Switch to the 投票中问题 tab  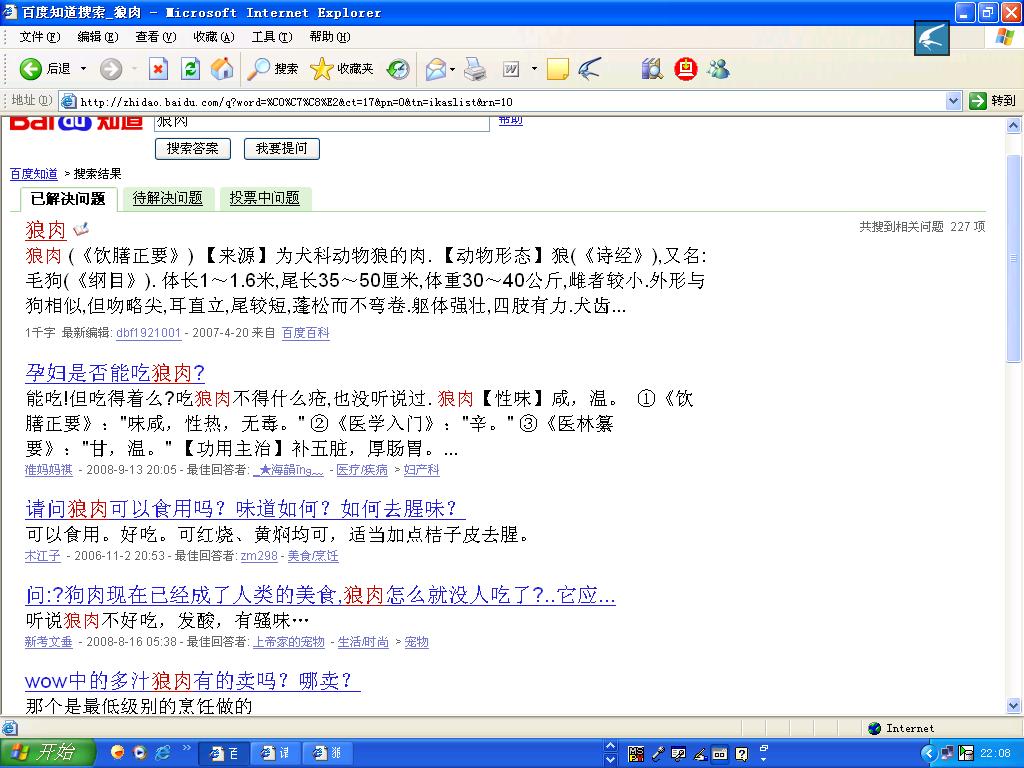(264, 198)
